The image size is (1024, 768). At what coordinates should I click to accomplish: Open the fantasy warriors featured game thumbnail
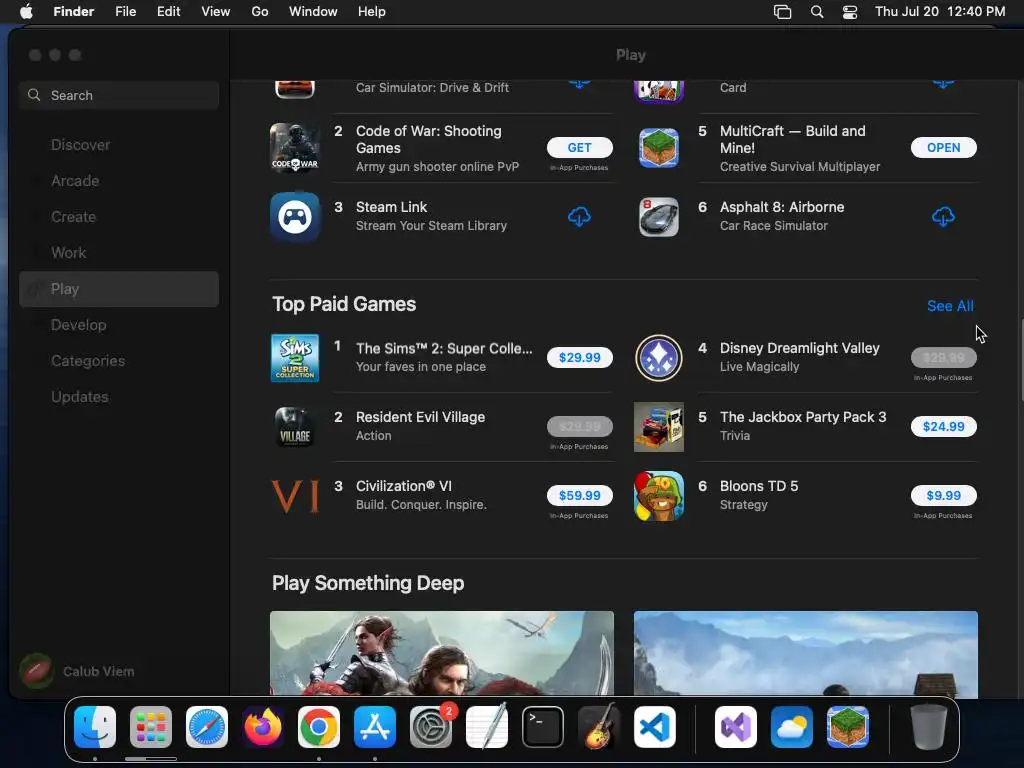click(441, 653)
